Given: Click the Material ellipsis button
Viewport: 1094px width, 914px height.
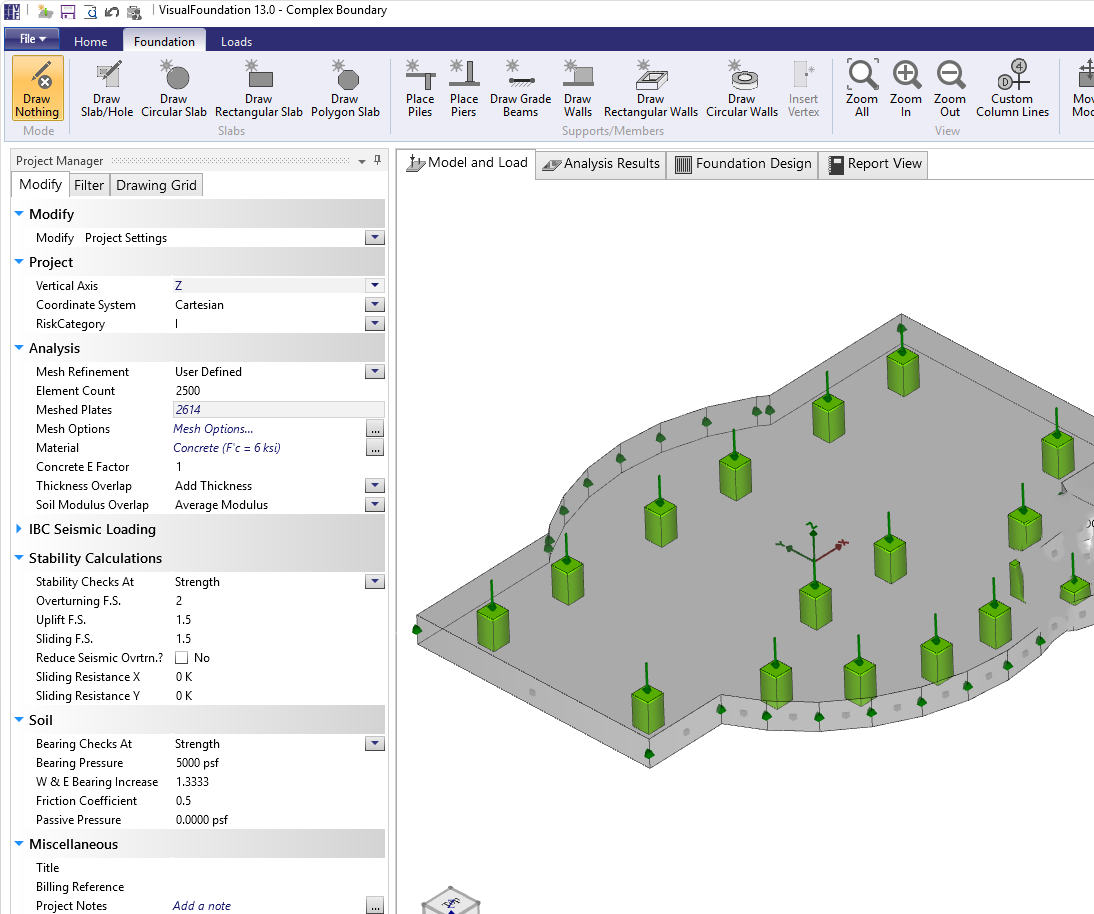Looking at the screenshot, I should pyautogui.click(x=375, y=448).
